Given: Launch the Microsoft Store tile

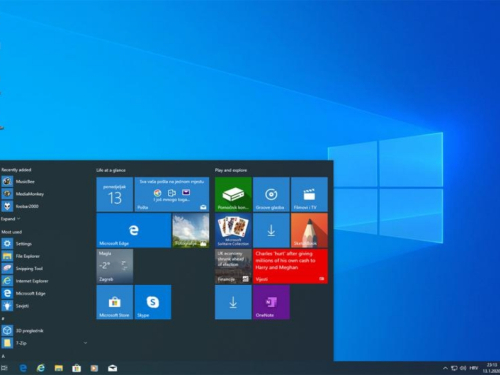Looking at the screenshot, I should (115, 302).
